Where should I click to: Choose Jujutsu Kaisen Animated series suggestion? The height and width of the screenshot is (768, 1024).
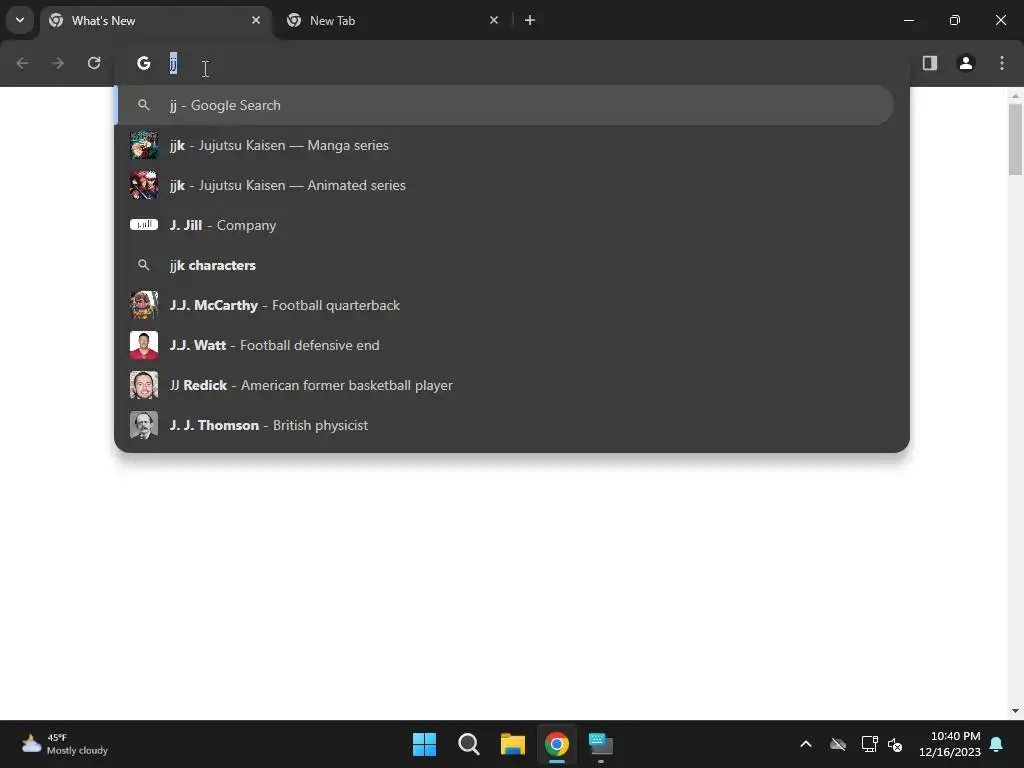[x=504, y=185]
